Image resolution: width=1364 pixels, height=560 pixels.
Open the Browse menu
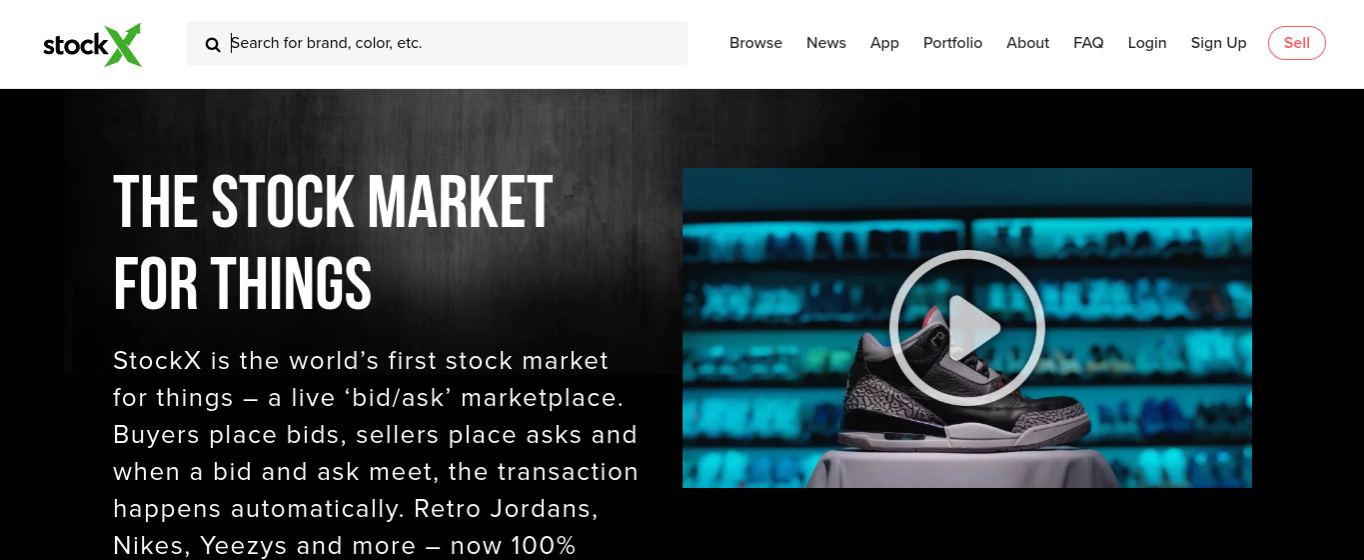click(x=755, y=43)
